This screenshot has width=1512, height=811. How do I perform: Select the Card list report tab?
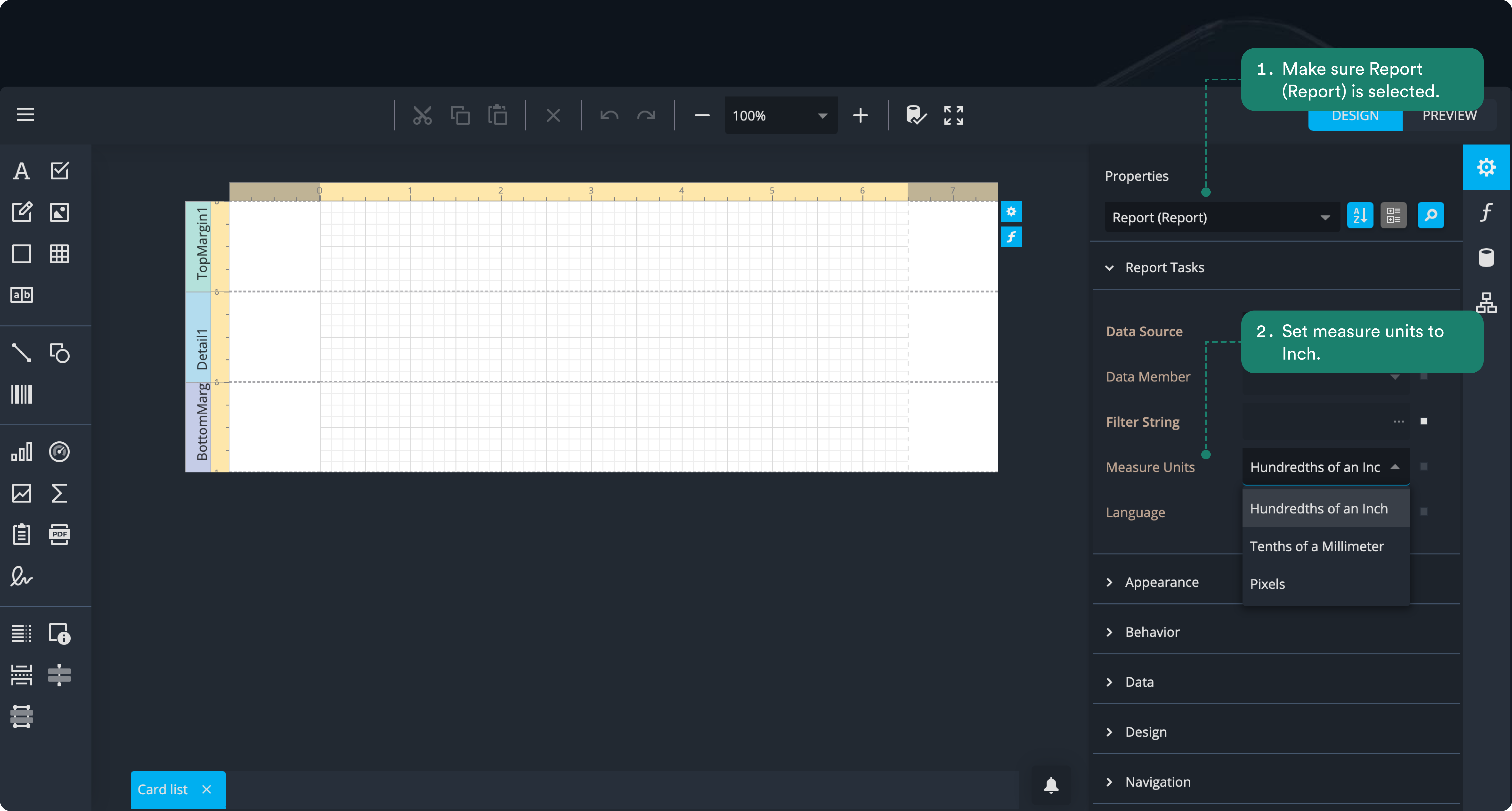tap(163, 789)
